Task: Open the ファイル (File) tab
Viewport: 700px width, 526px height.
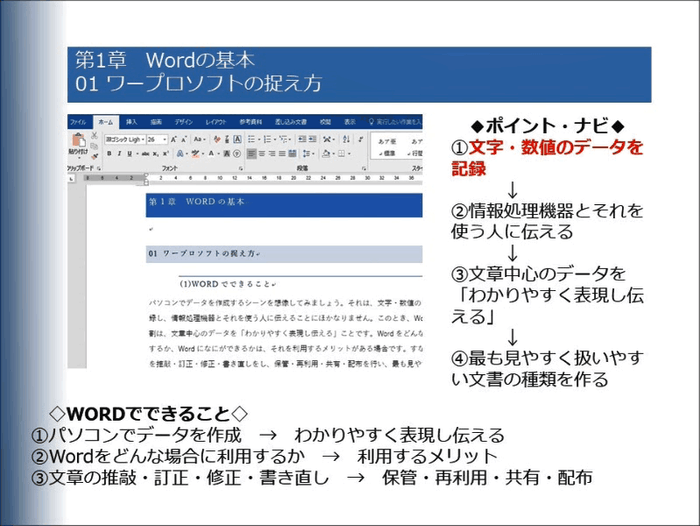Action: [78, 122]
